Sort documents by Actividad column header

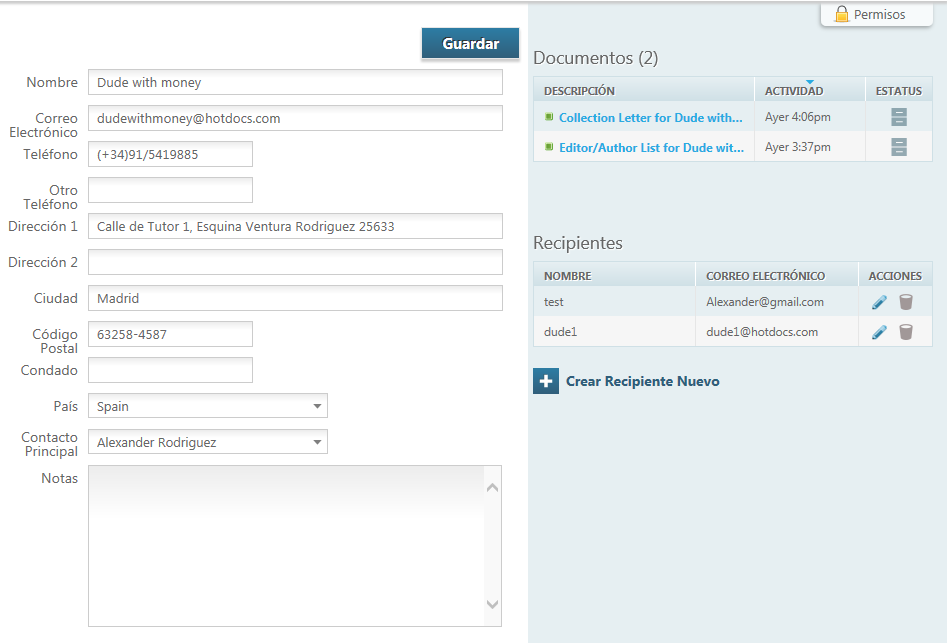pyautogui.click(x=794, y=91)
